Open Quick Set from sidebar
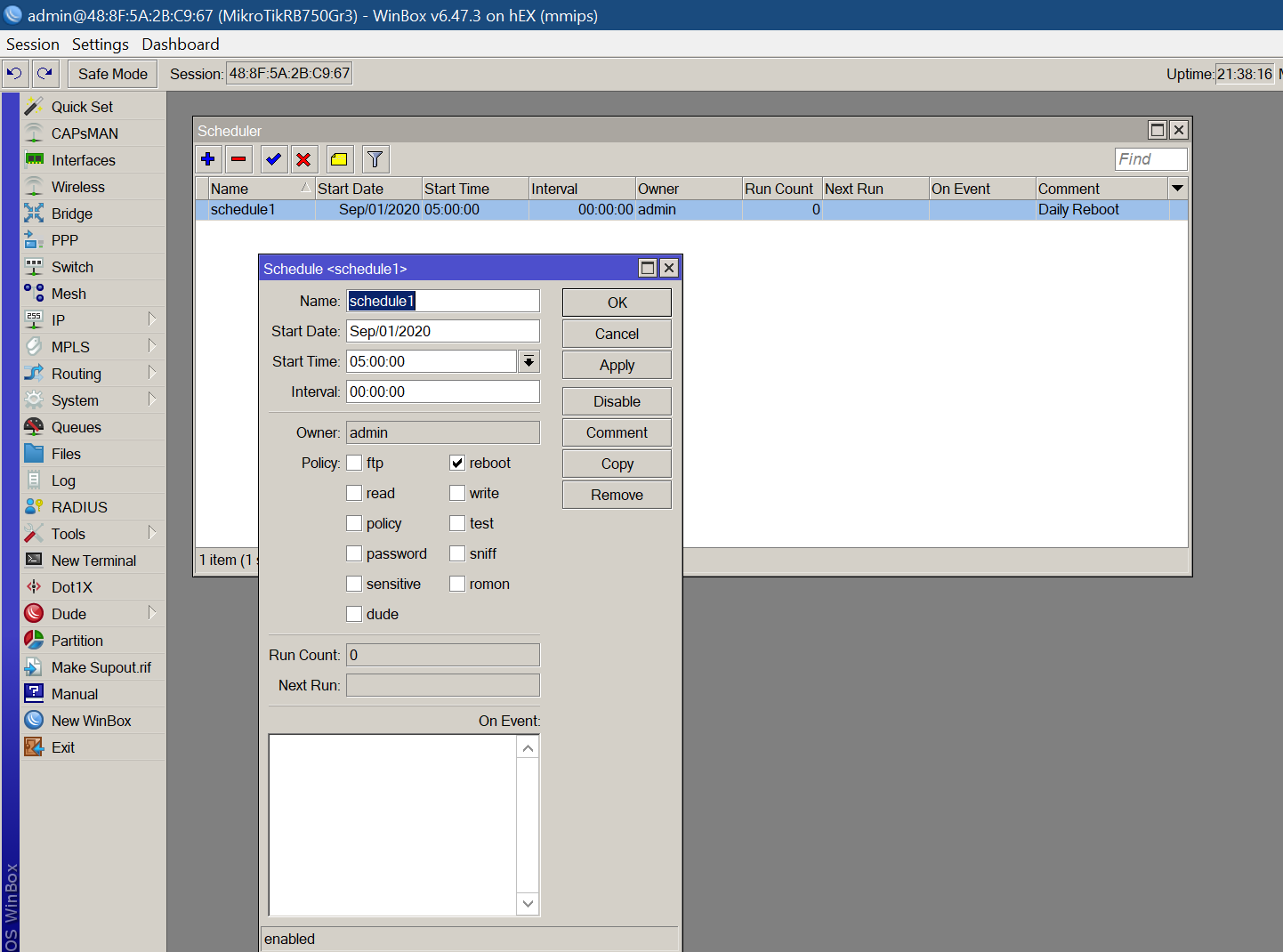 (93, 107)
